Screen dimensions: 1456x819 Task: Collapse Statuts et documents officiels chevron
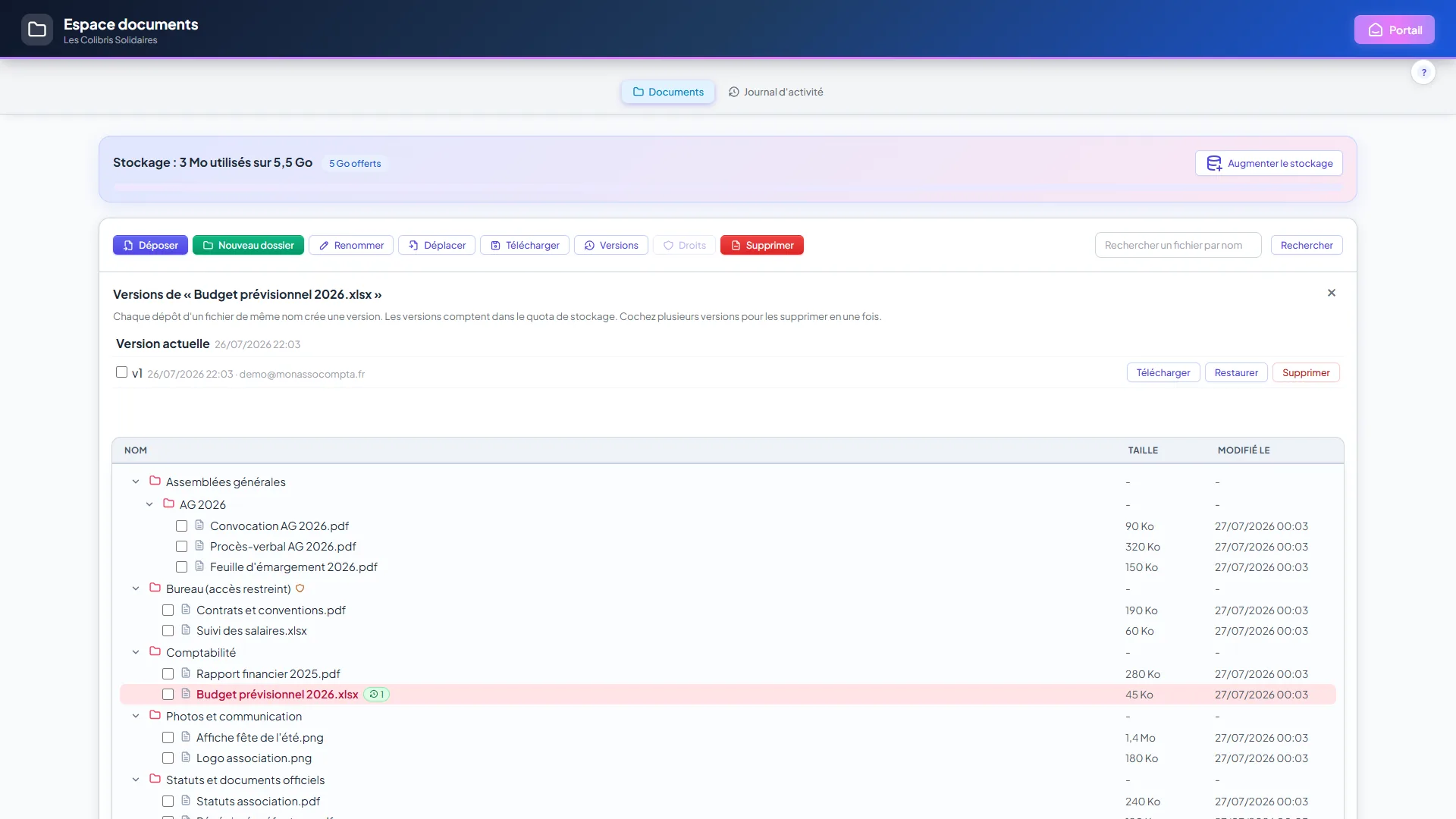pyautogui.click(x=136, y=780)
